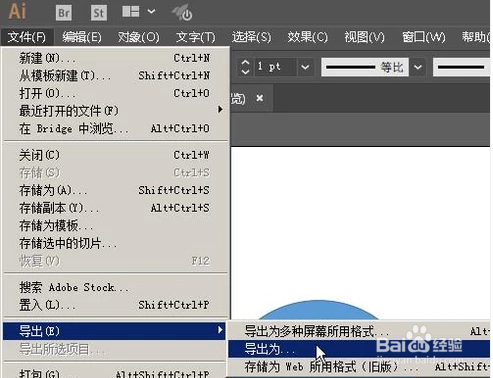Click the arrange documents layout icon

[x=131, y=12]
